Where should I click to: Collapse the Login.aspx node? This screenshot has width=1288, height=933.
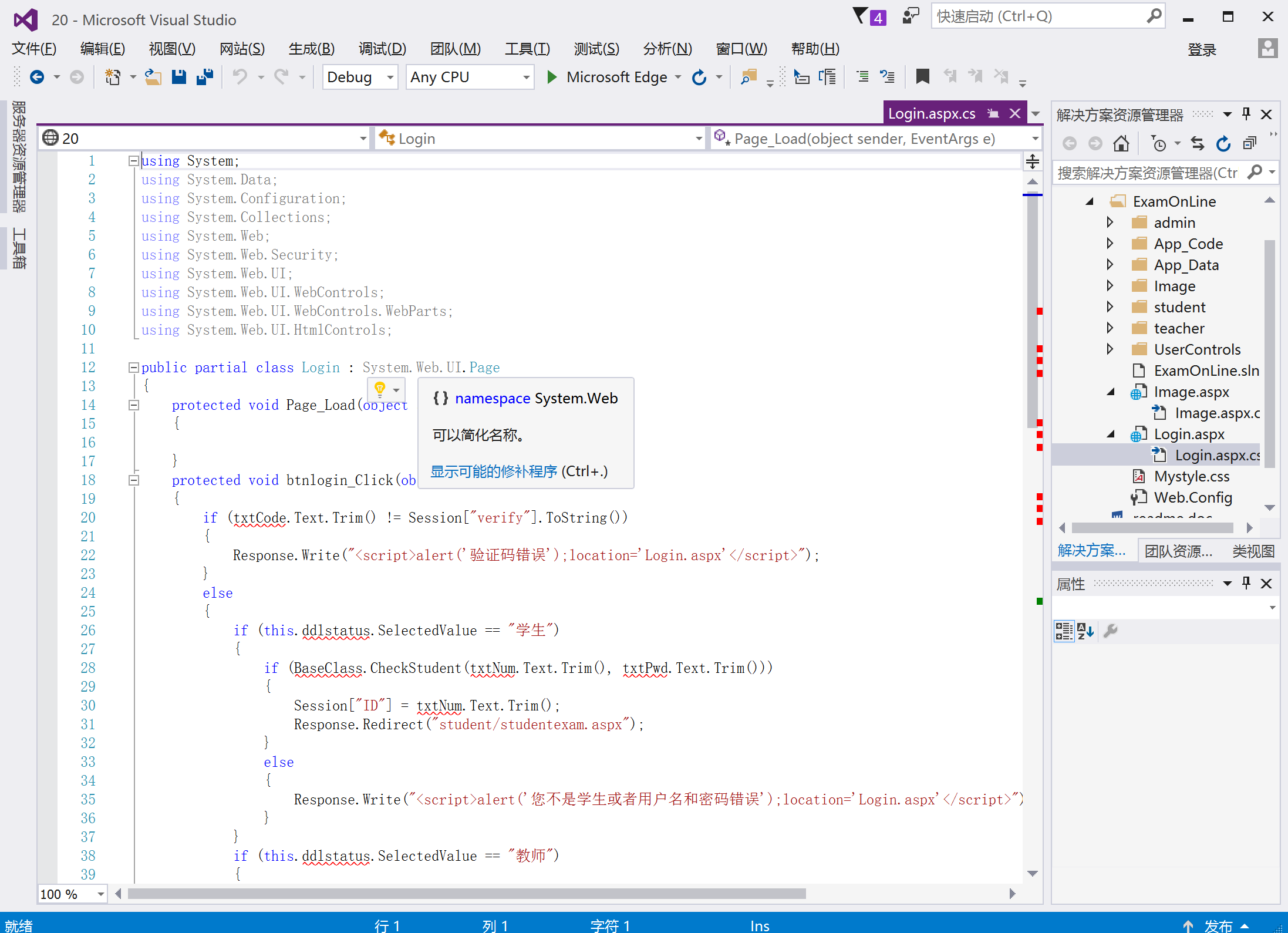pos(1111,434)
